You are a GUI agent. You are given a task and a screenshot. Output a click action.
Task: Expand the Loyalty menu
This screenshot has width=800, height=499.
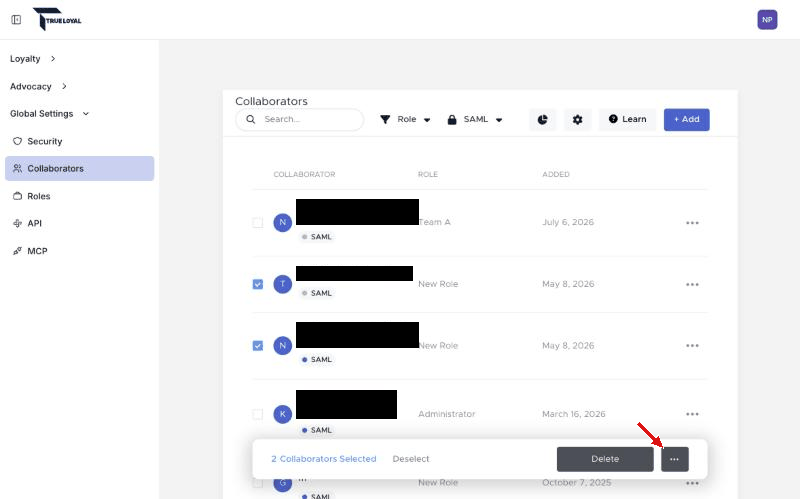point(33,59)
